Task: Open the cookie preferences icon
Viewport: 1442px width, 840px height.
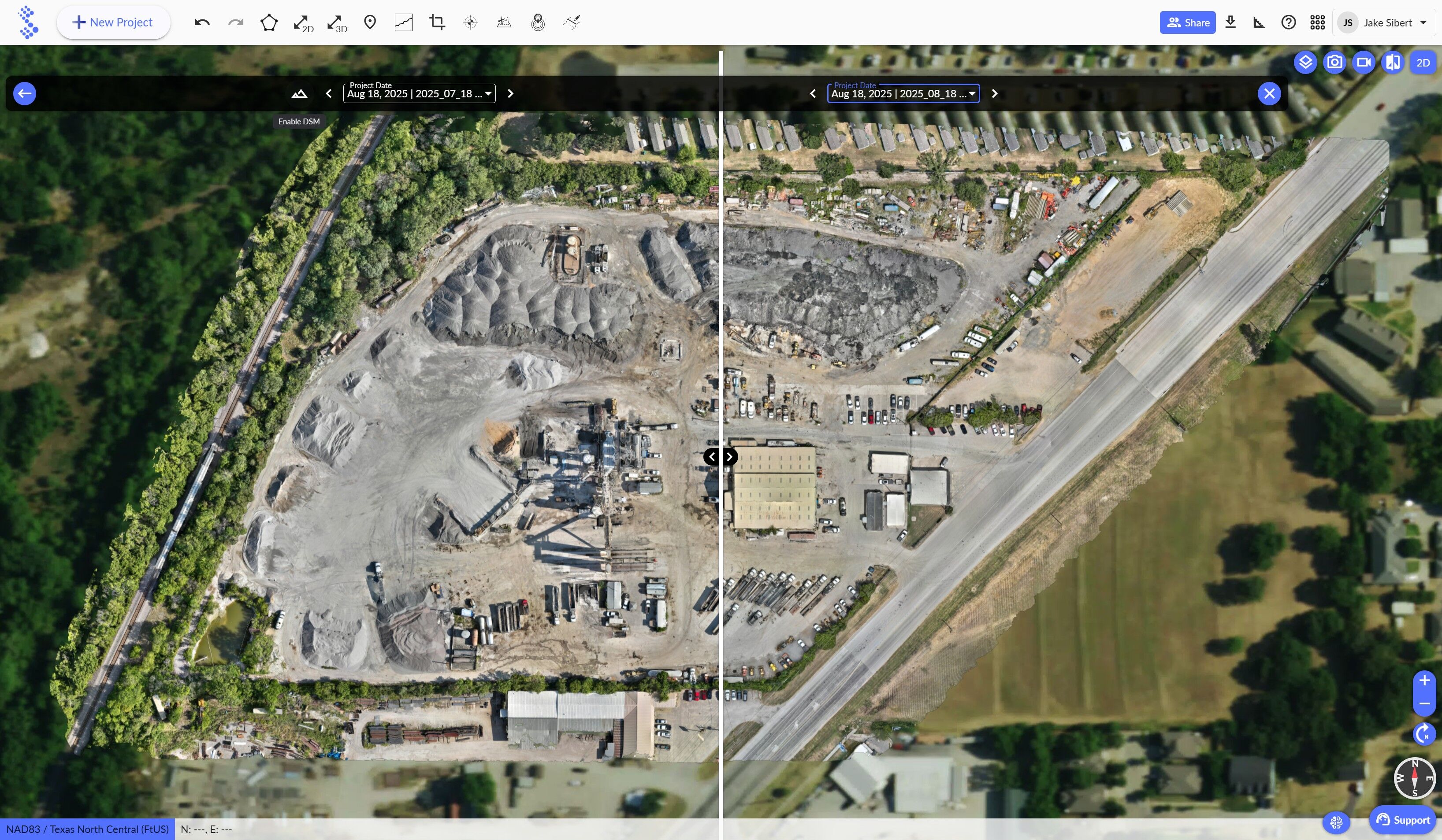Action: pos(1336,822)
